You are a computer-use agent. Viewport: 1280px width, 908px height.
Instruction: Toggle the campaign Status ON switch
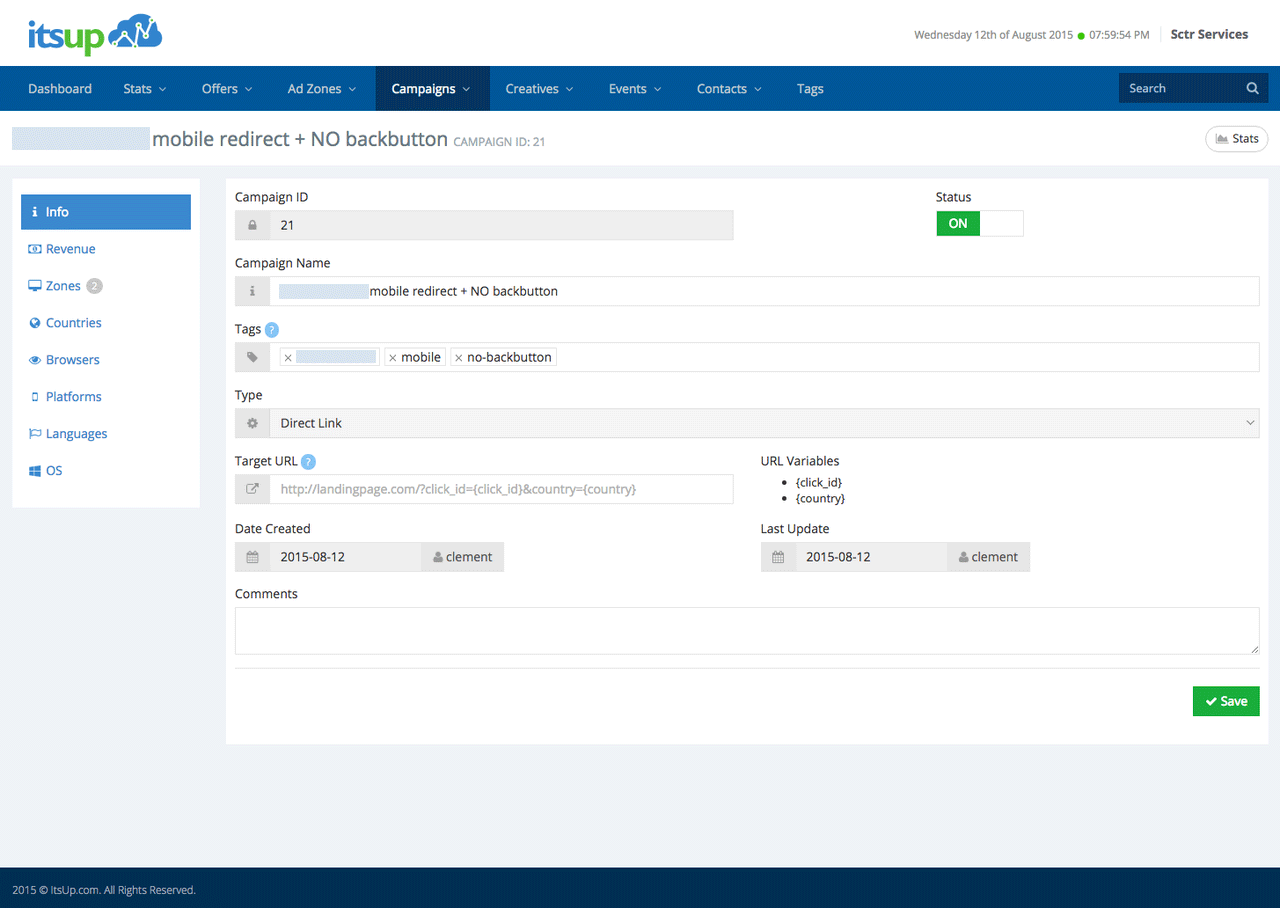click(979, 224)
